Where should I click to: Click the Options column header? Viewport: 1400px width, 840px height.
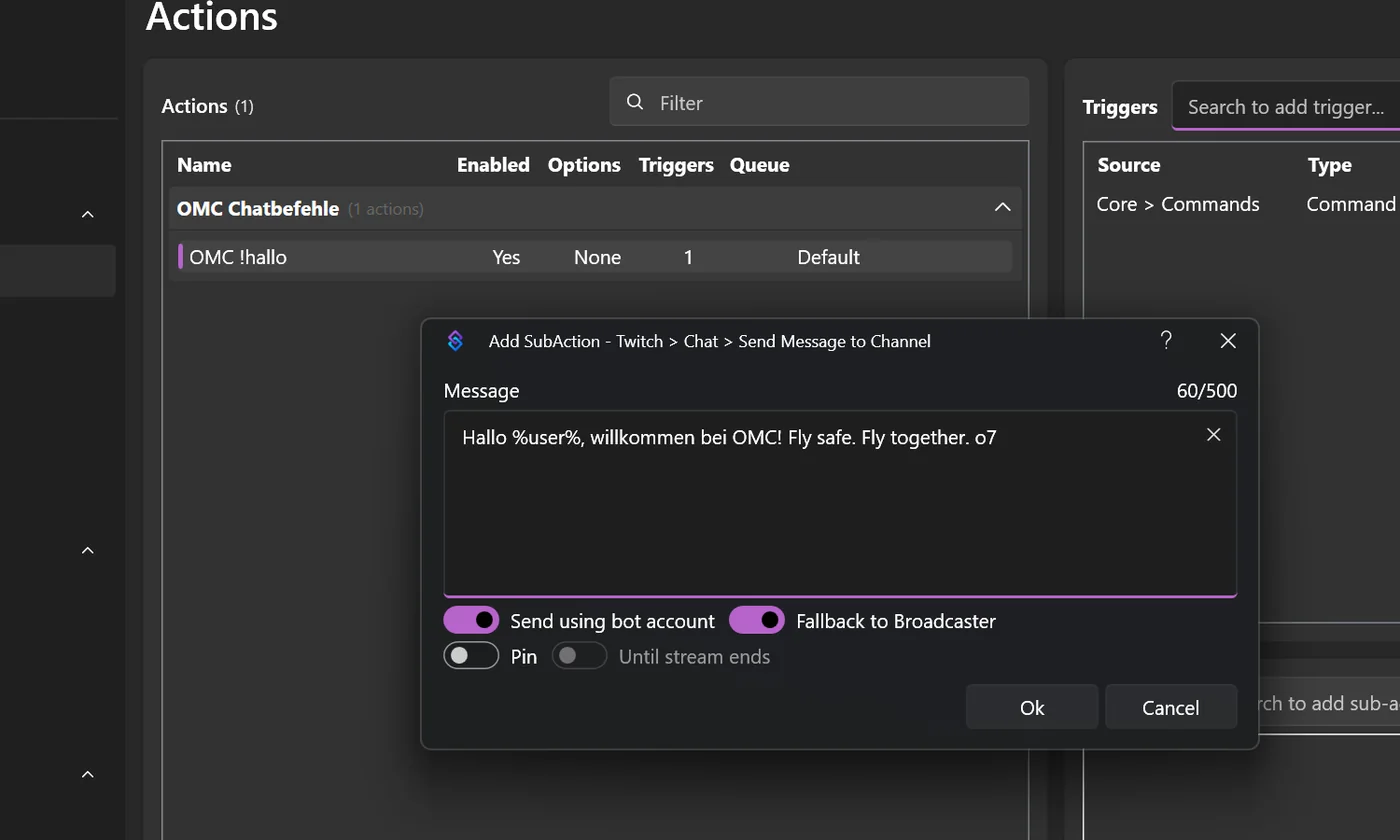click(584, 165)
